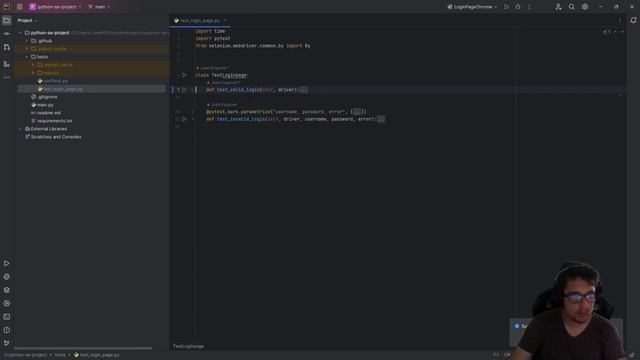Expand folded test_invalid_login body

tap(381, 119)
